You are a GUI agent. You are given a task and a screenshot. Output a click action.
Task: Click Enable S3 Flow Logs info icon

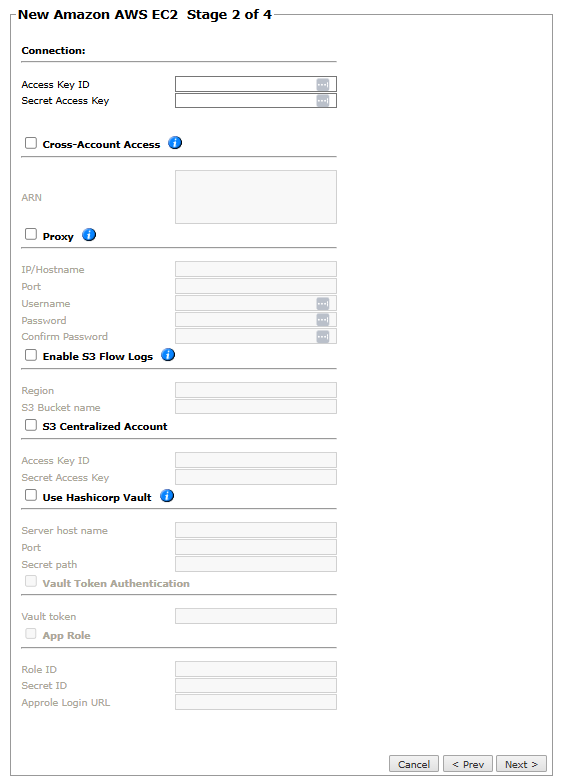pos(168,355)
